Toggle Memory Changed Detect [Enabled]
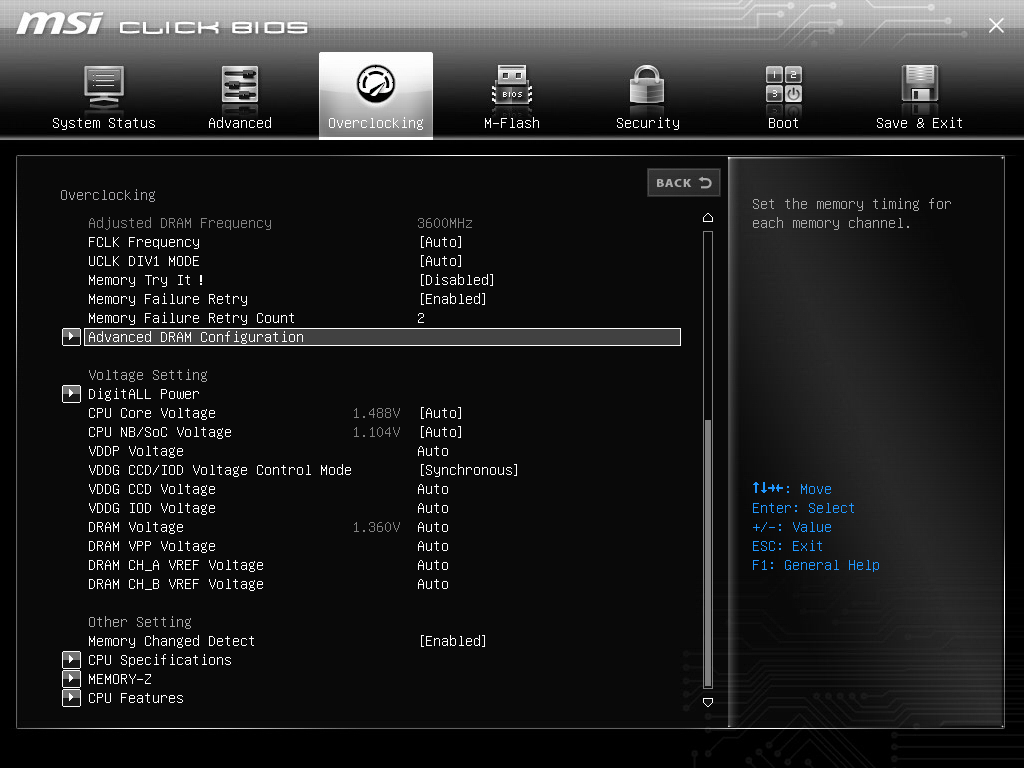The image size is (1024, 768). tap(453, 641)
